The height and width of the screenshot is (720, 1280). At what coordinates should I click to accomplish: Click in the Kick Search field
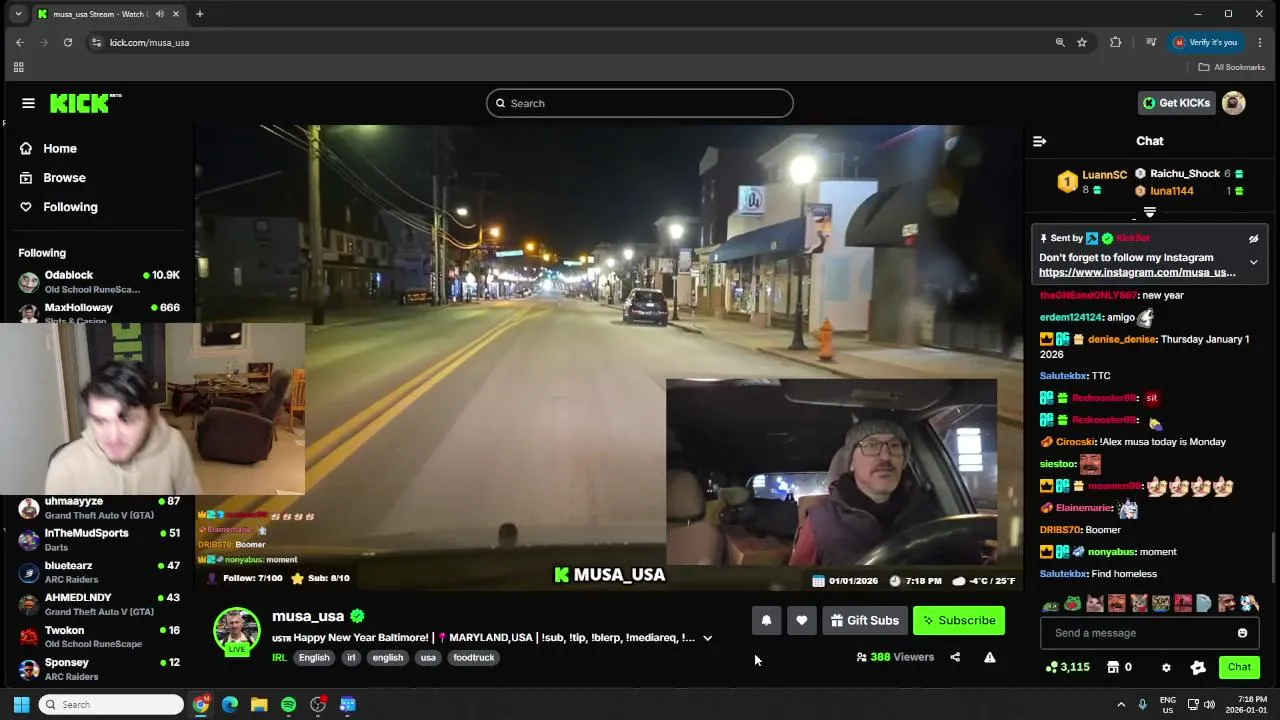tap(640, 103)
